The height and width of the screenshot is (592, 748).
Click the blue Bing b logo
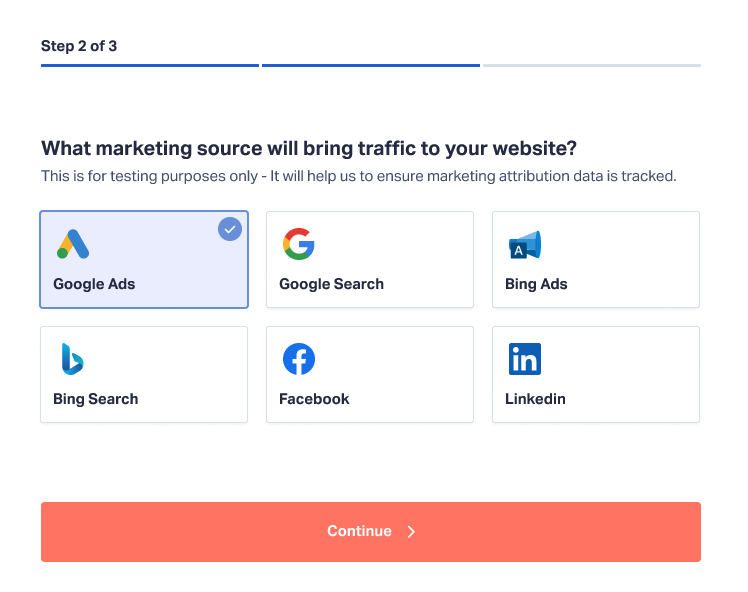73,359
